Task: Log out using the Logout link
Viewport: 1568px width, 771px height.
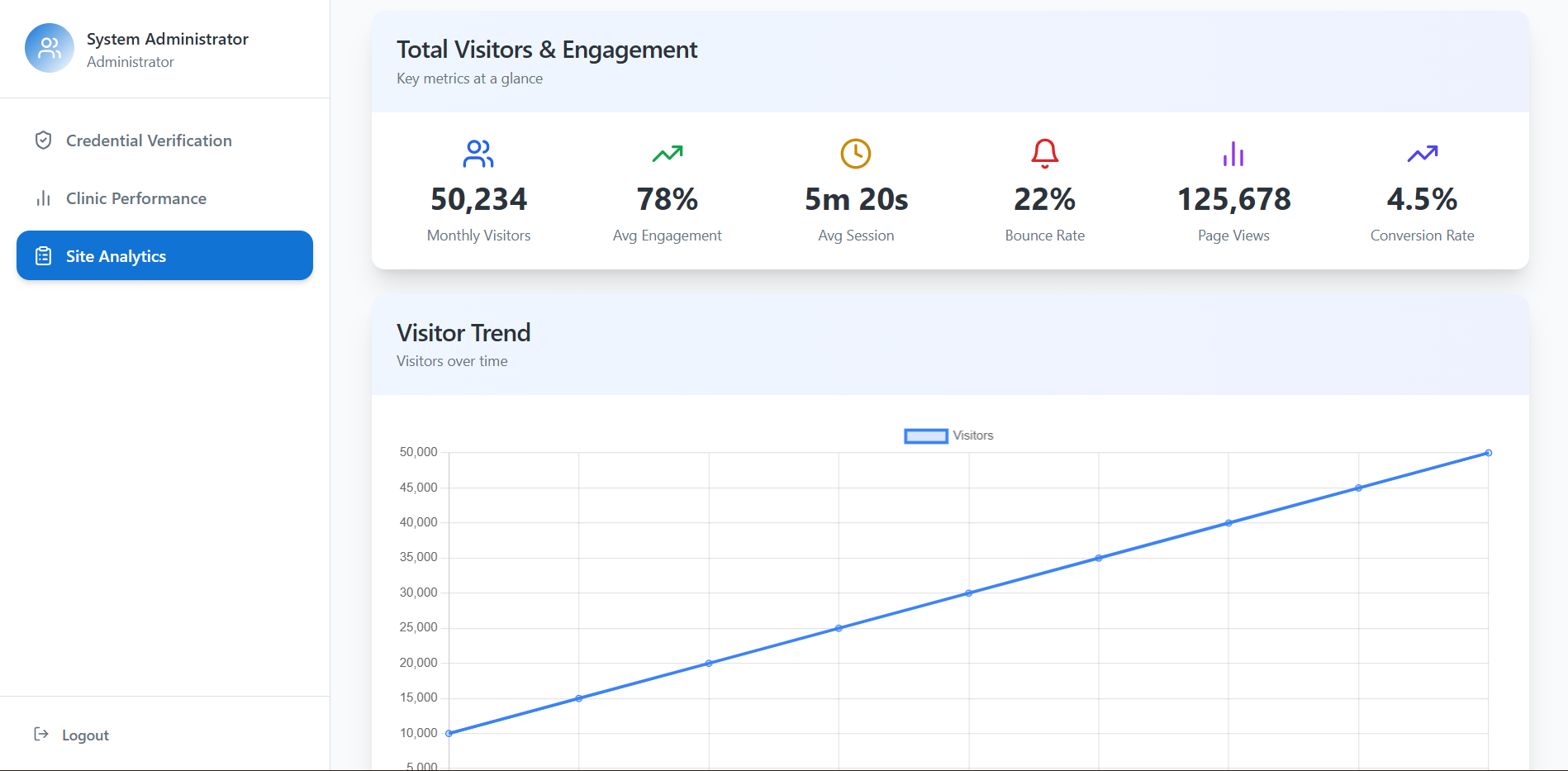Action: 71,735
